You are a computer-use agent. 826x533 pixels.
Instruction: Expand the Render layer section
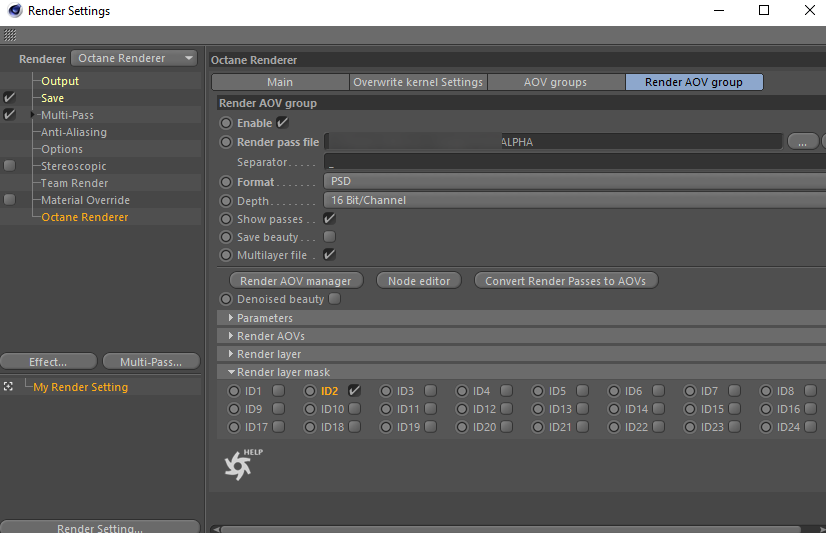pyautogui.click(x=231, y=353)
